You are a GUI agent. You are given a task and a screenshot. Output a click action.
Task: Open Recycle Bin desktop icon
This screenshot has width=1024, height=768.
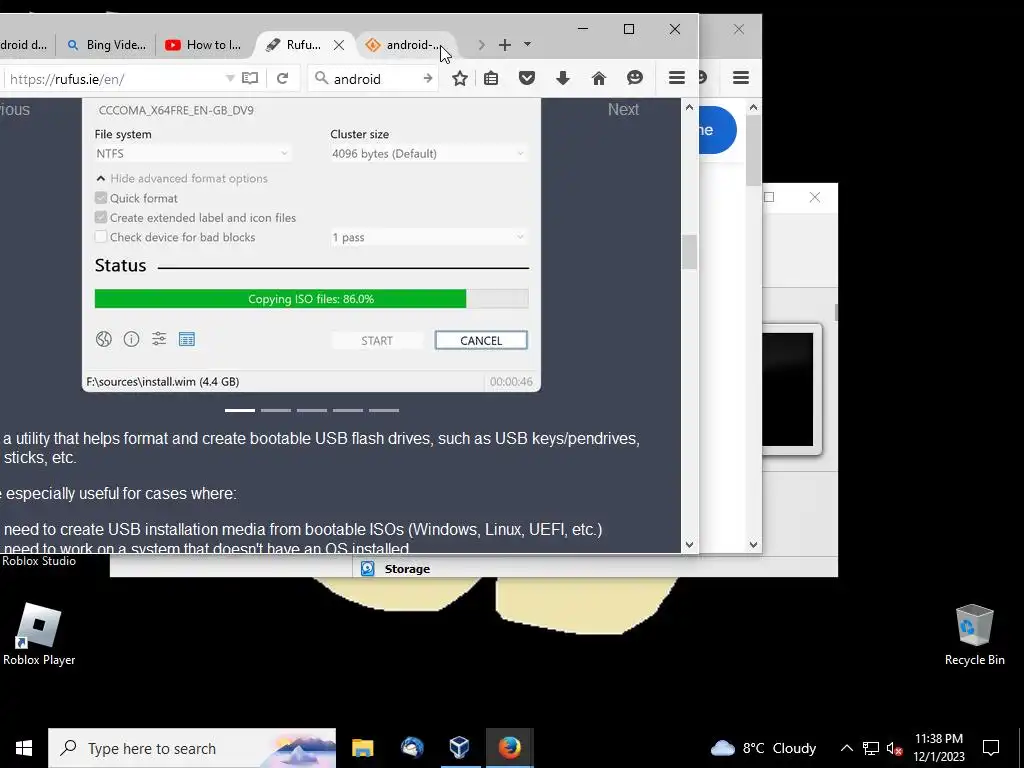click(974, 635)
